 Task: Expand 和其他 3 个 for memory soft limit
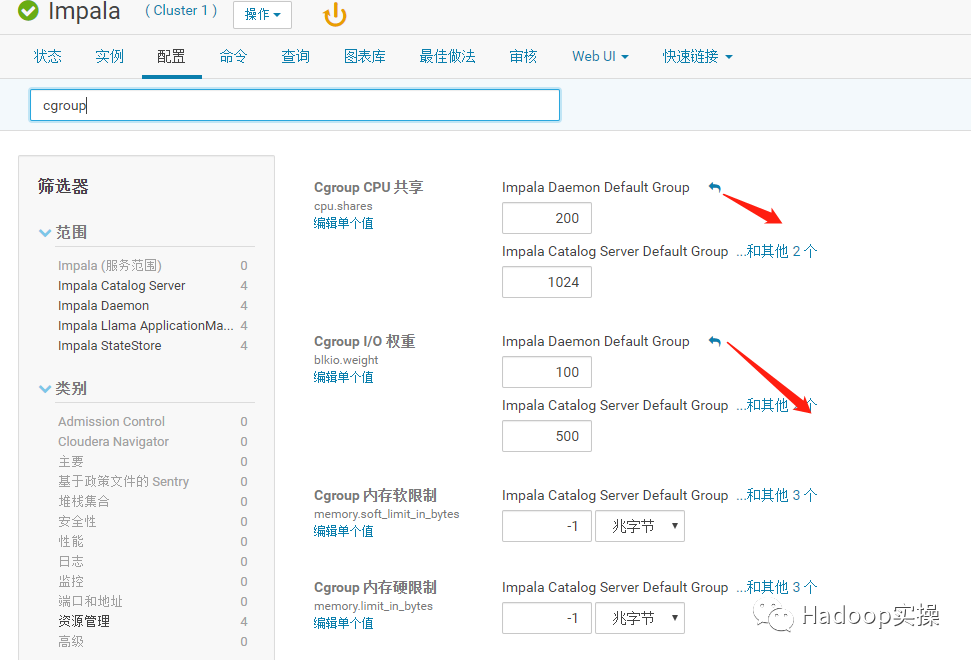(x=777, y=495)
